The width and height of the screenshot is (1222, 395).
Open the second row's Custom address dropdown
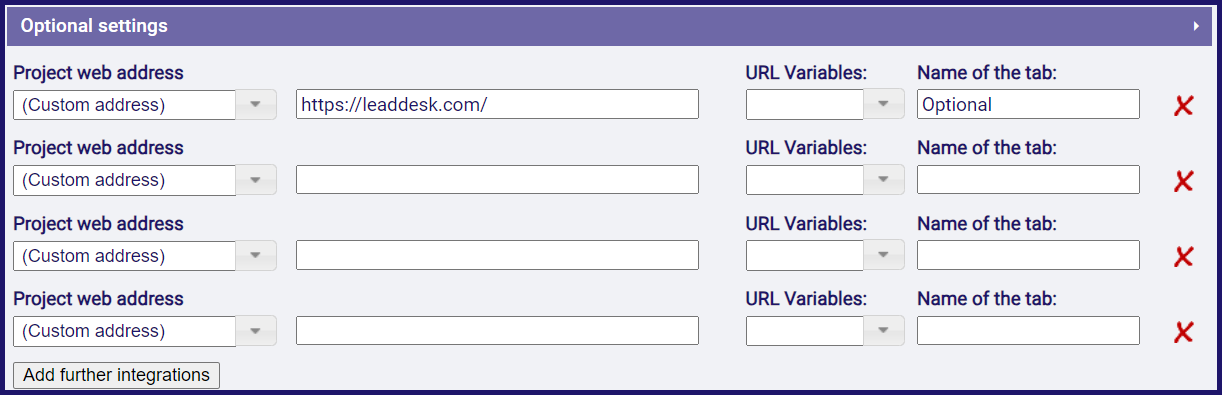point(145,180)
